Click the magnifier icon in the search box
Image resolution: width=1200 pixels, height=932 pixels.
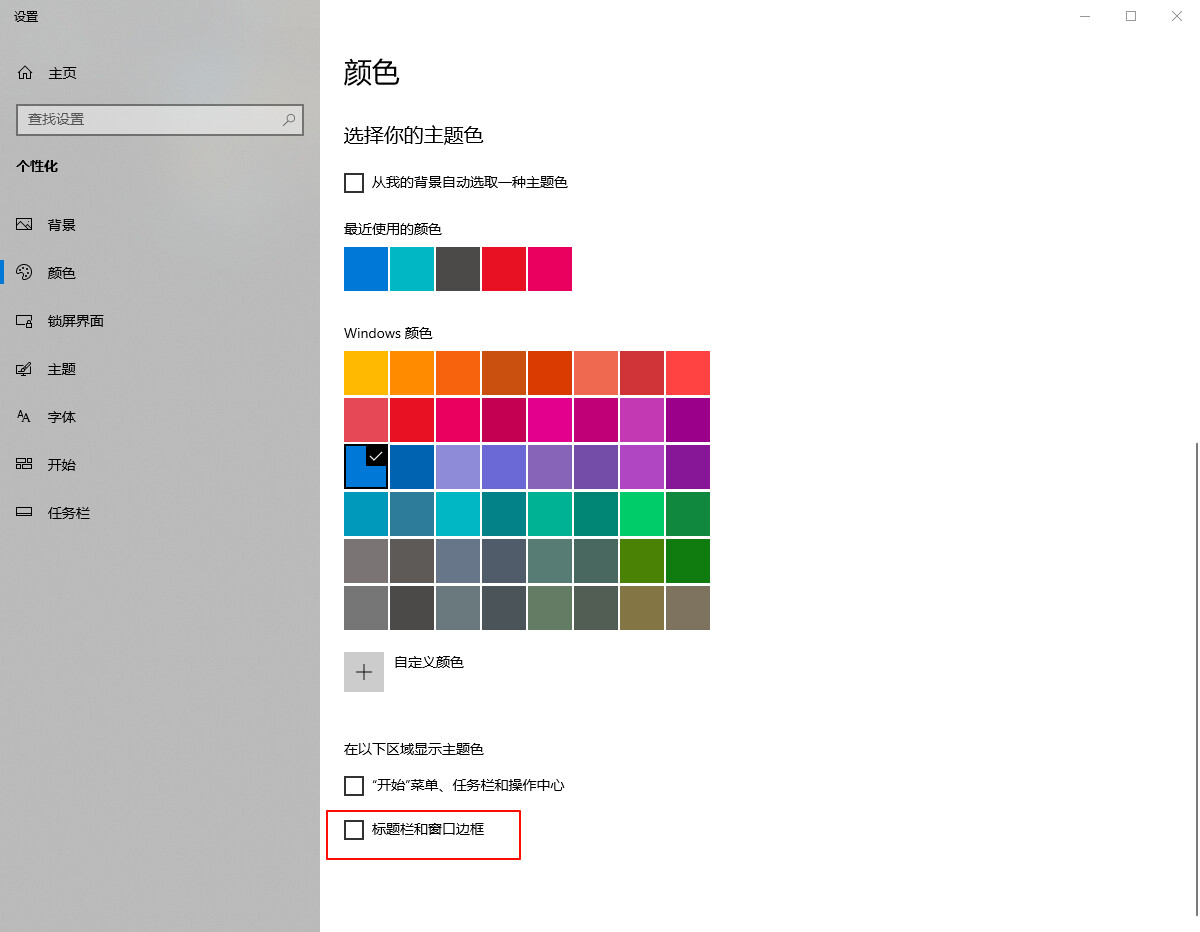289,119
